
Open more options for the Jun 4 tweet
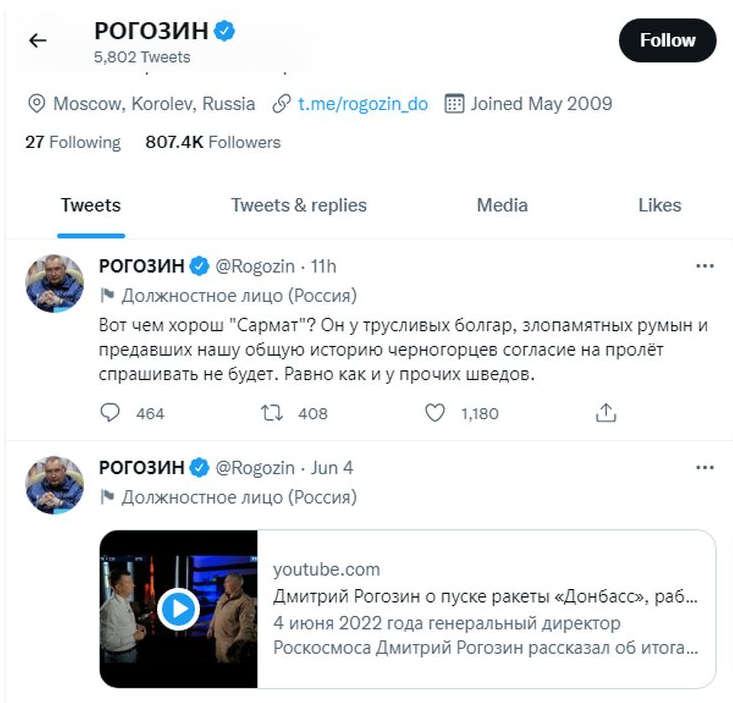[705, 467]
